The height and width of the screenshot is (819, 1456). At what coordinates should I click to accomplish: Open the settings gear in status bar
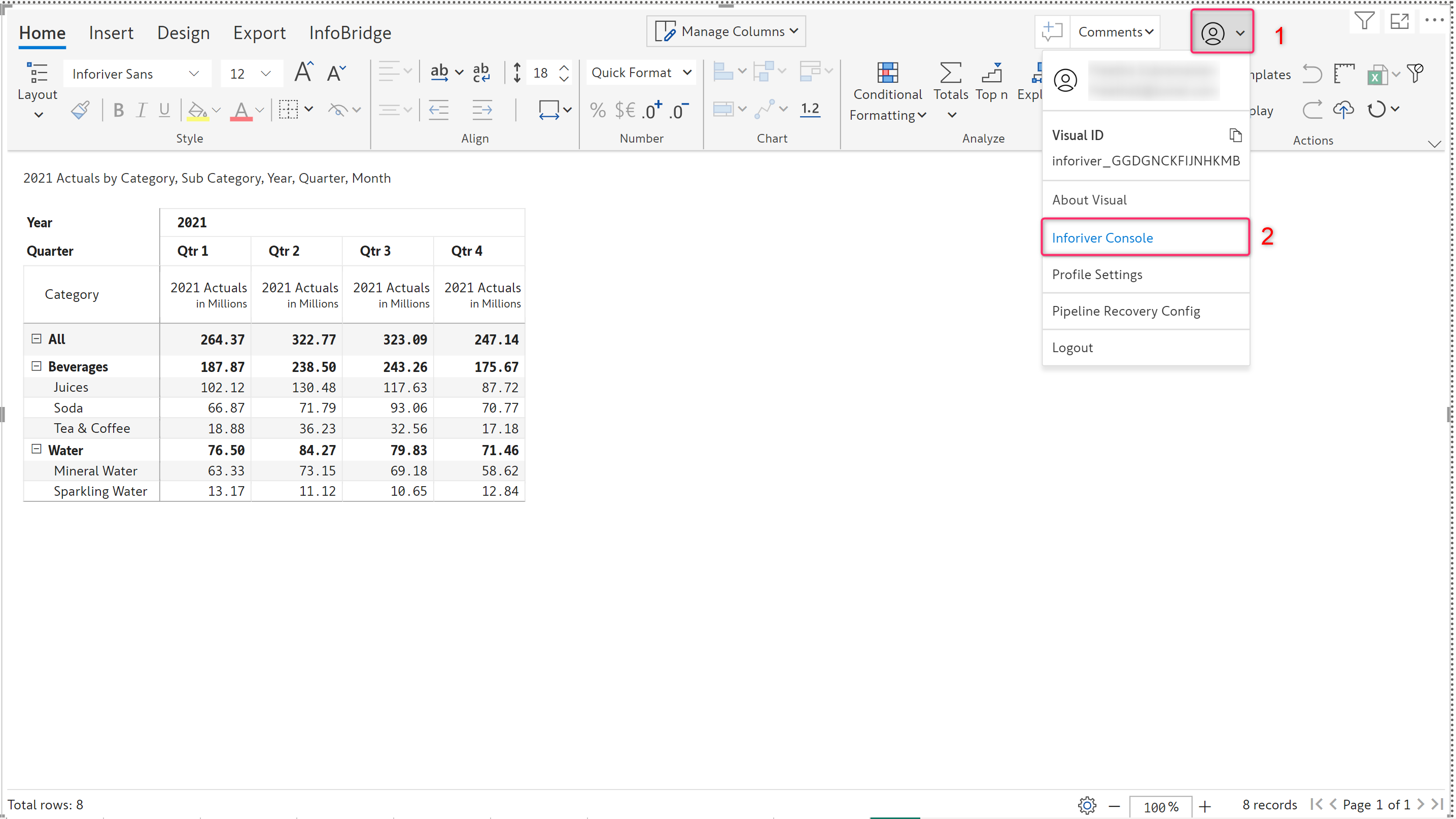[x=1087, y=805]
